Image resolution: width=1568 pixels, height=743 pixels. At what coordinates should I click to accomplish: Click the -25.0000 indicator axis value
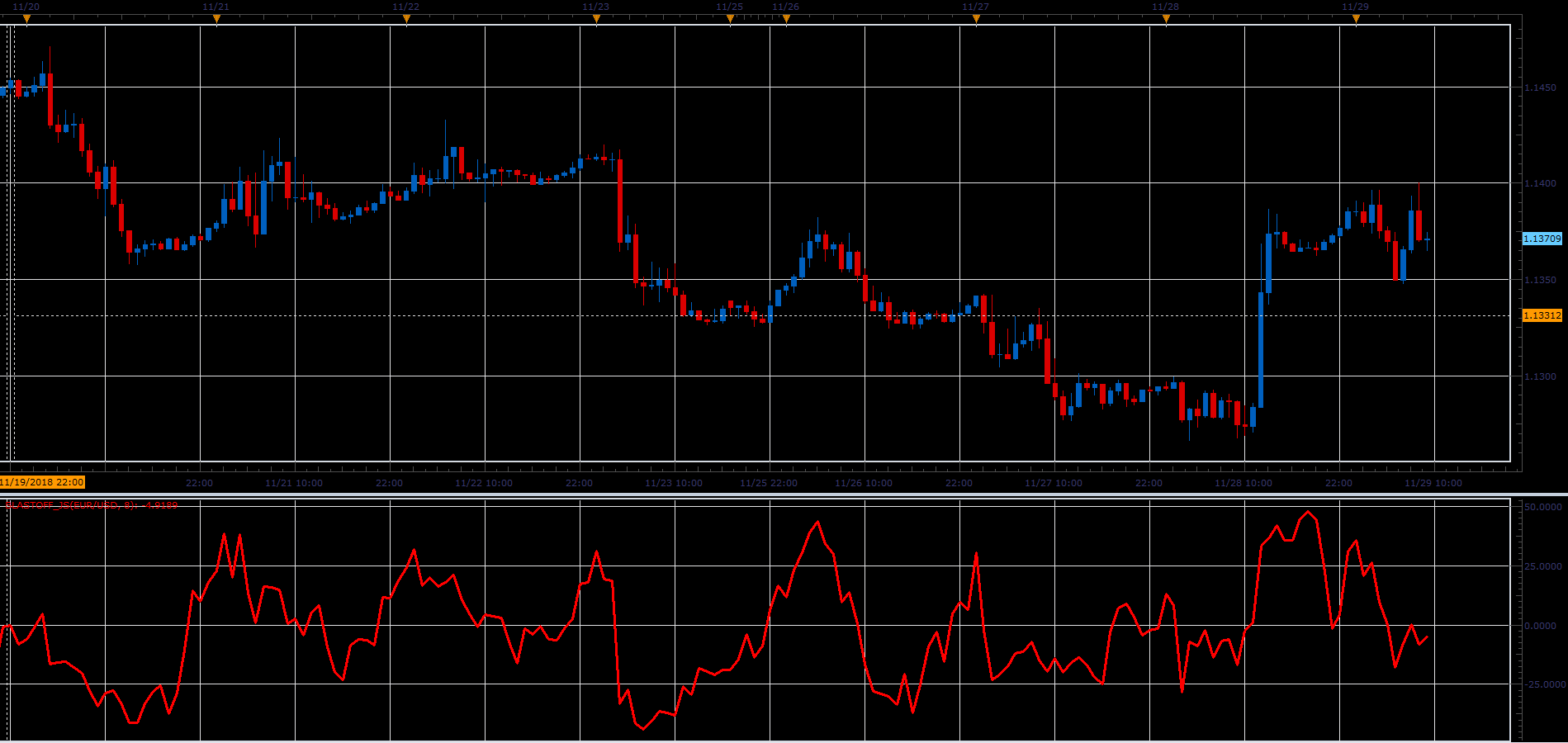point(1543,684)
